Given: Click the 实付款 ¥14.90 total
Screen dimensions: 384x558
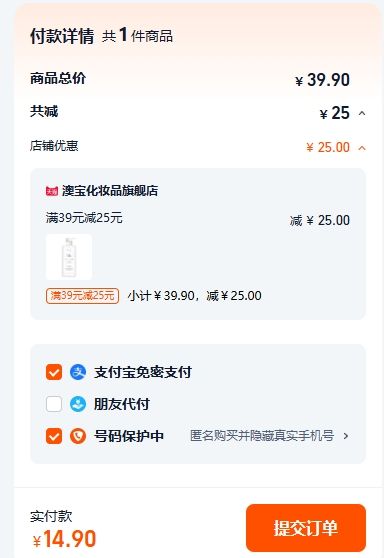Looking at the screenshot, I should 64,538.
